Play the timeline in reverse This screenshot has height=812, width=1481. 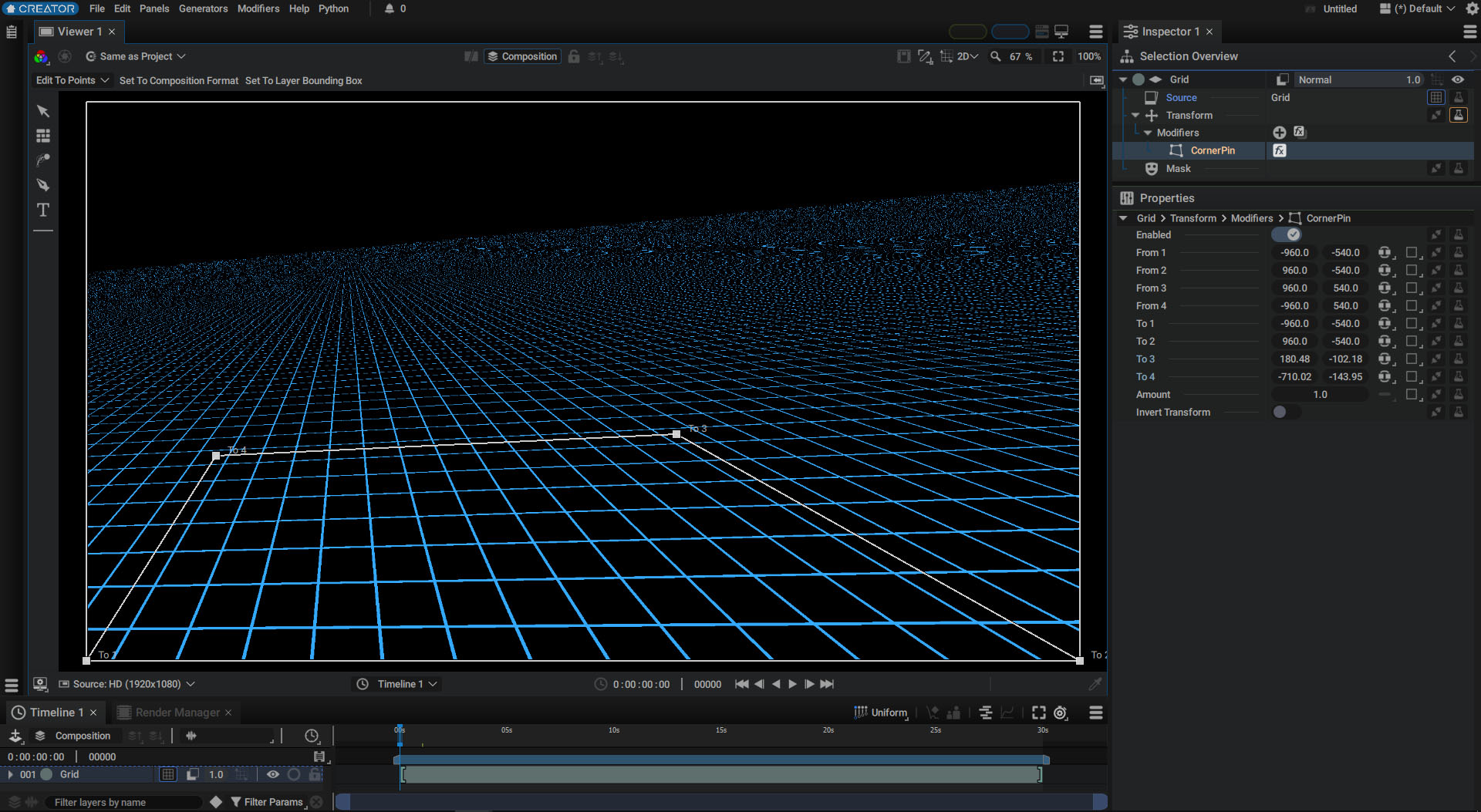point(776,684)
